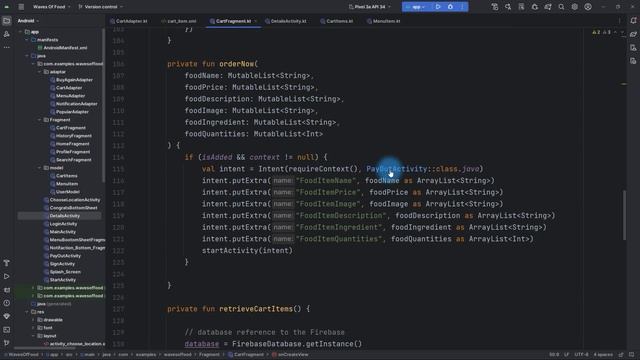The width and height of the screenshot is (640, 360).
Task: Switch to the CartAdapter.kt tab
Action: coord(129,21)
